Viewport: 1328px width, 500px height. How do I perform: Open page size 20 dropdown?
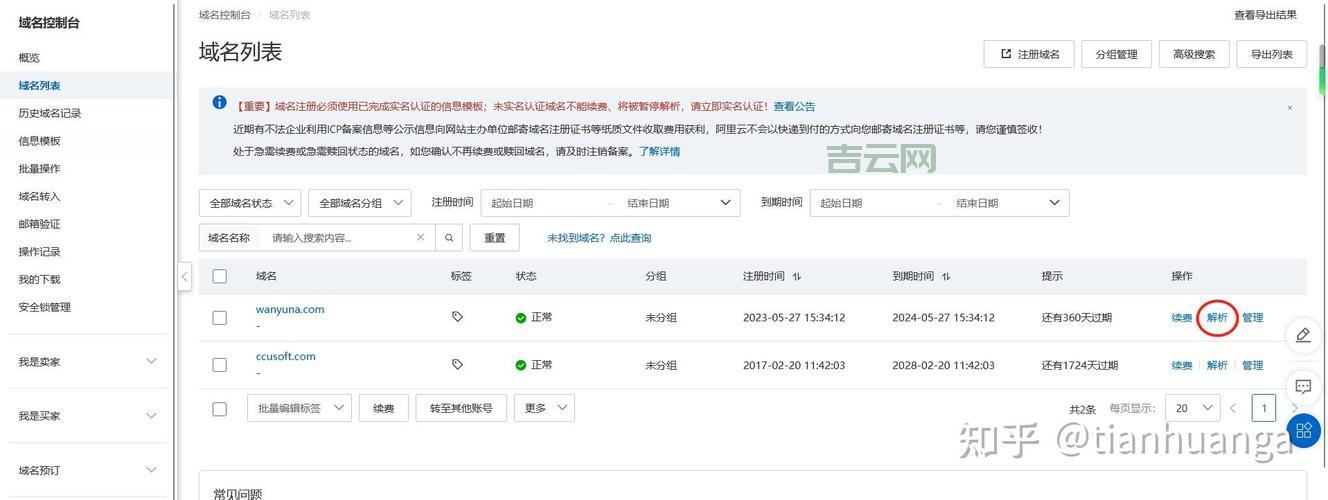[1193, 408]
